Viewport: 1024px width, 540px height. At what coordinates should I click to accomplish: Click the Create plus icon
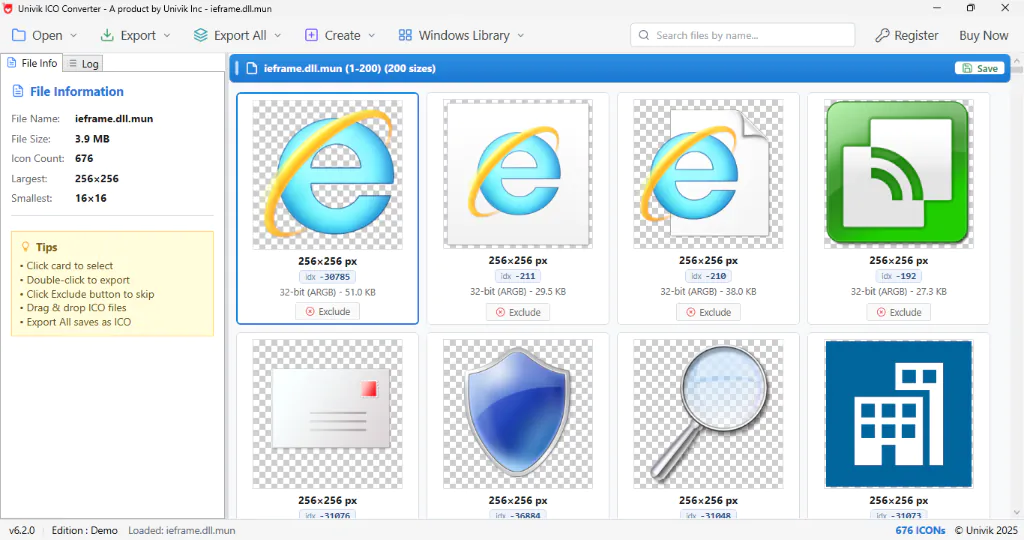pyautogui.click(x=312, y=35)
